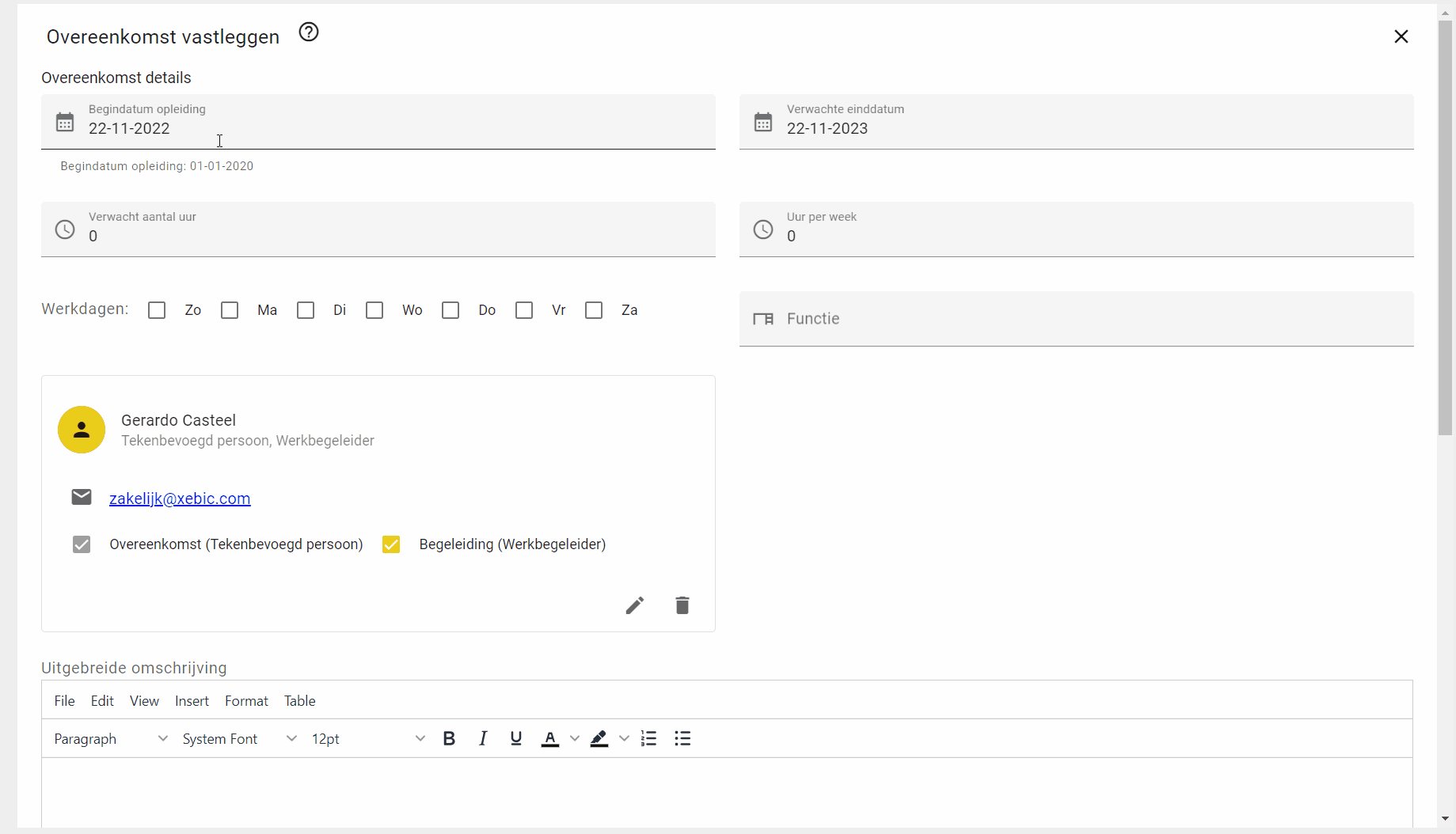This screenshot has width=1456, height=834.
Task: Toggle bold formatting in the editor
Action: tap(449, 738)
